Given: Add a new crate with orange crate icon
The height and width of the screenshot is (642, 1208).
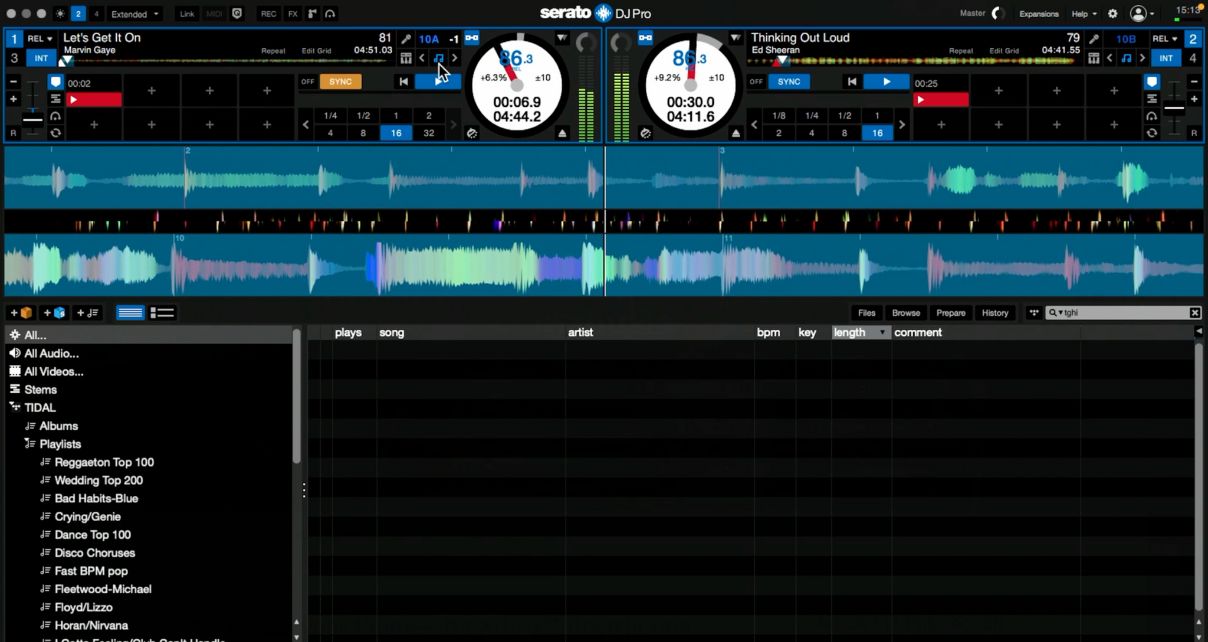Looking at the screenshot, I should point(21,313).
